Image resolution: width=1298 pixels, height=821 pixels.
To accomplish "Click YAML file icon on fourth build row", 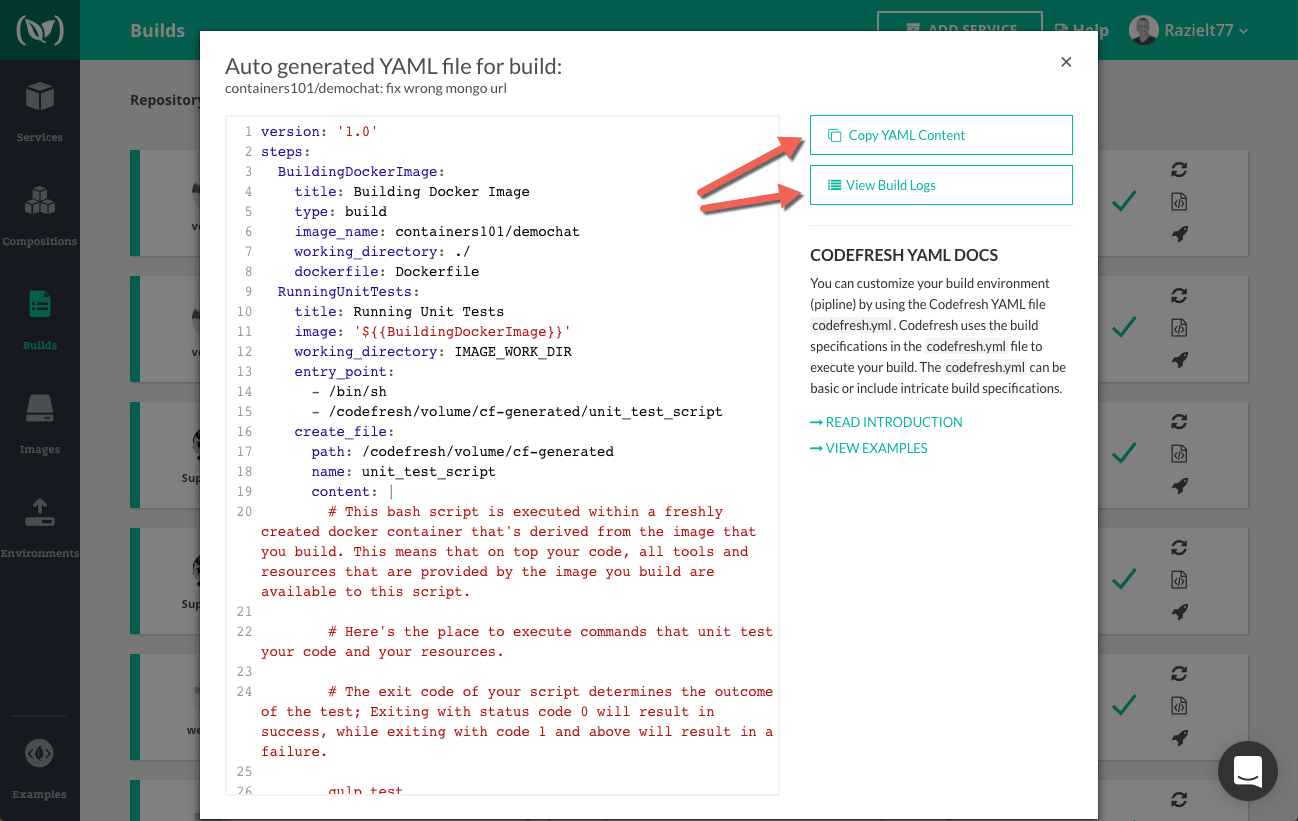I will pyautogui.click(x=1179, y=579).
